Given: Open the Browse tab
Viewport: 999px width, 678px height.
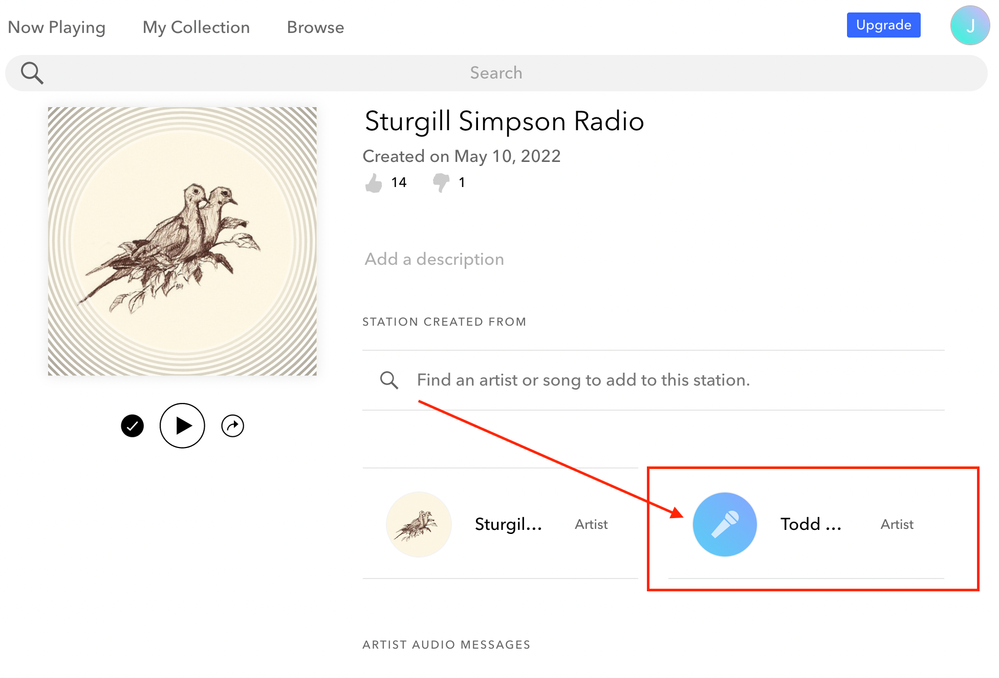Looking at the screenshot, I should click(x=315, y=28).
